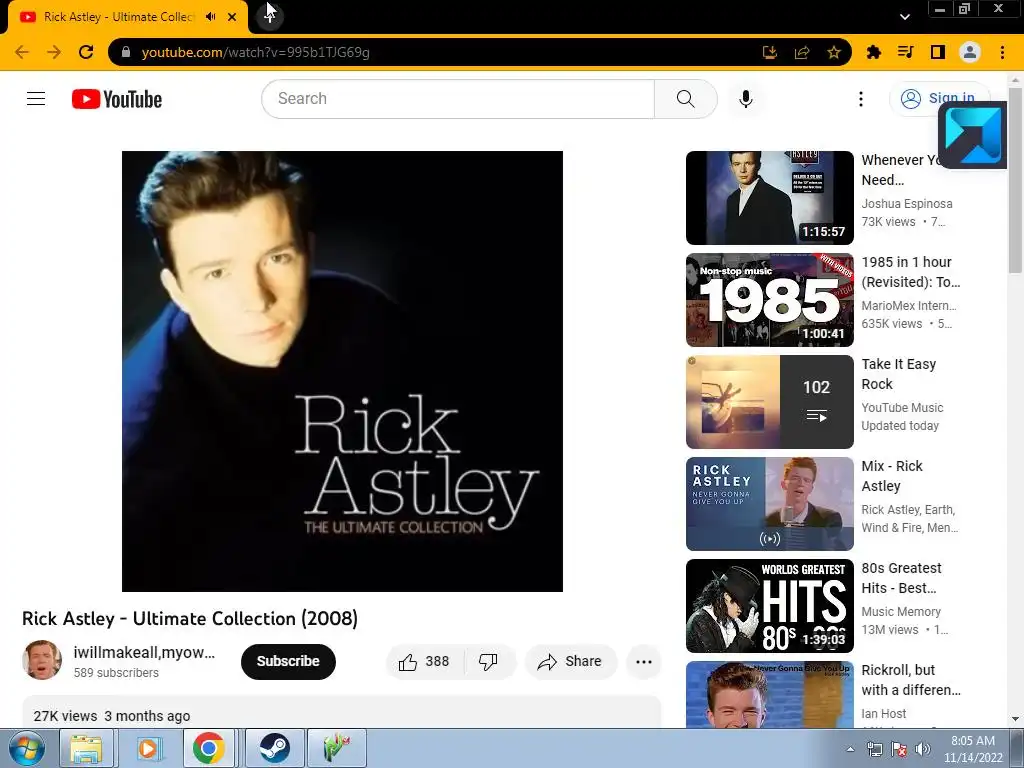
Task: Open the YouTube guide hamburger menu
Action: pos(36,99)
